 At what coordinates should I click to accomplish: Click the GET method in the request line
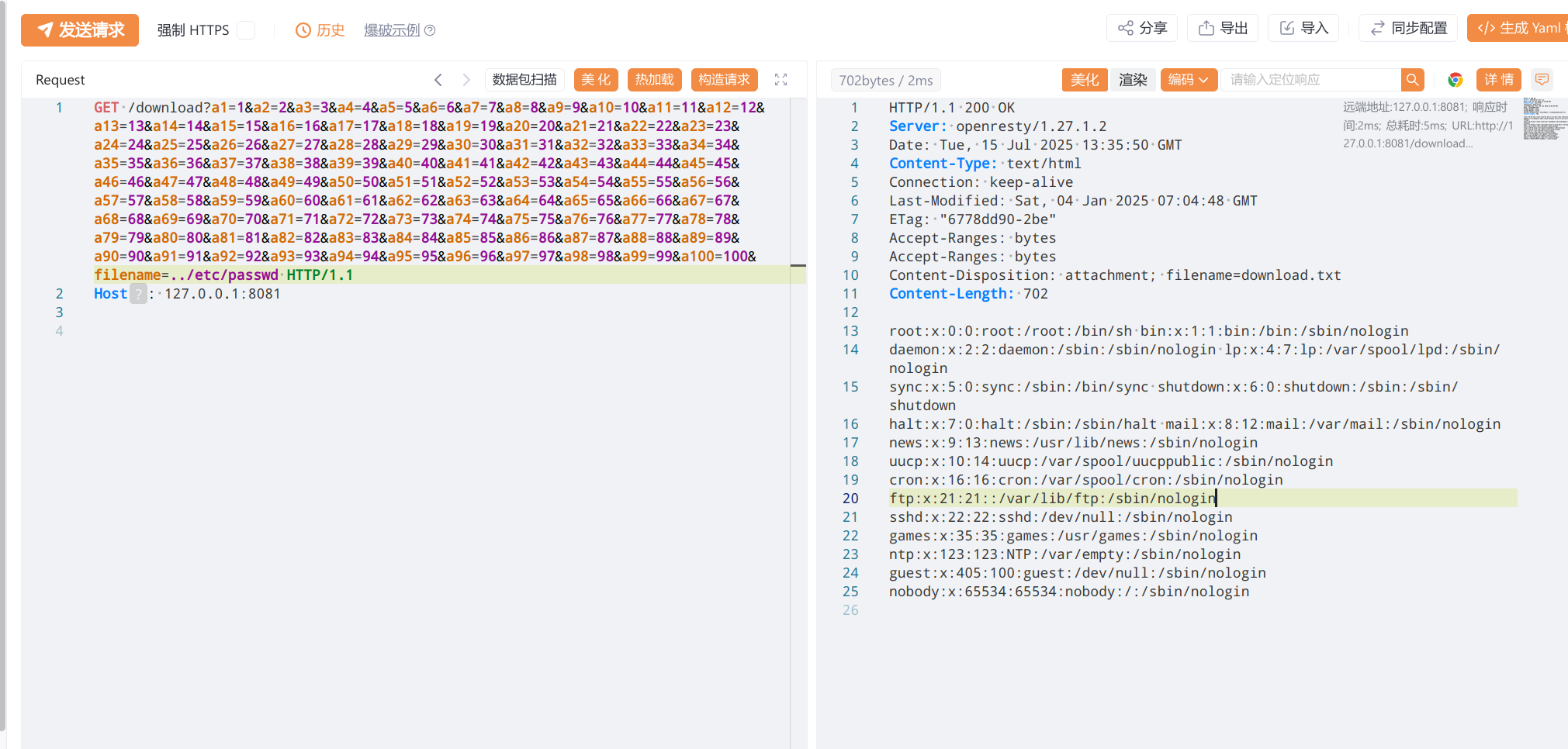tap(106, 108)
